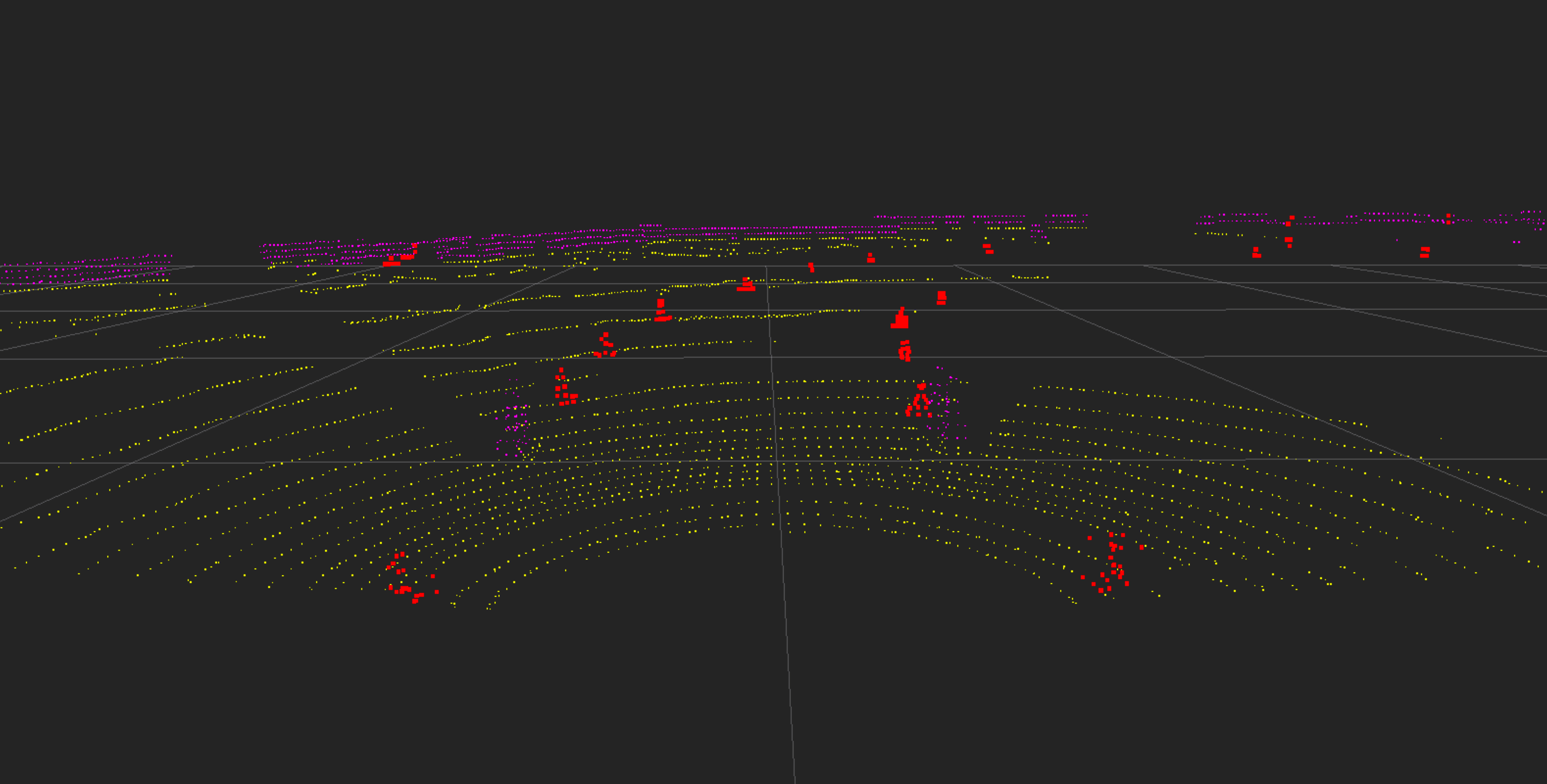Click the grid intersection nearest the viewer at center
This screenshot has width=1547, height=784.
click(x=776, y=461)
